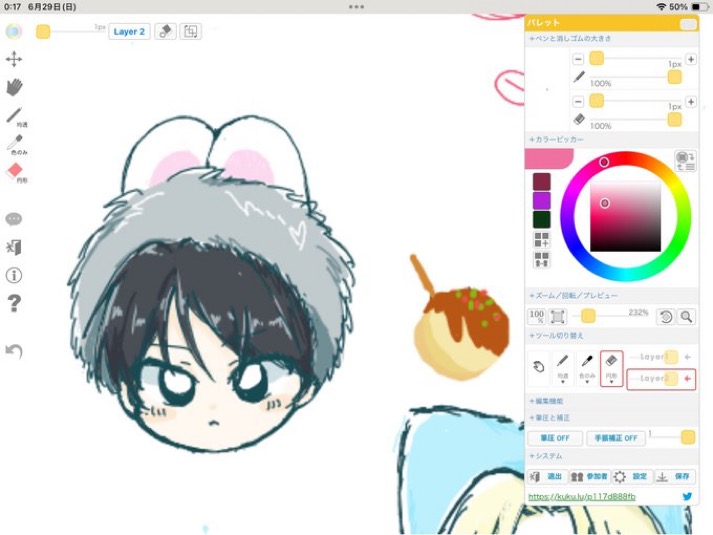Decrease pen size with minus button
713x535 pixels.
coord(578,59)
